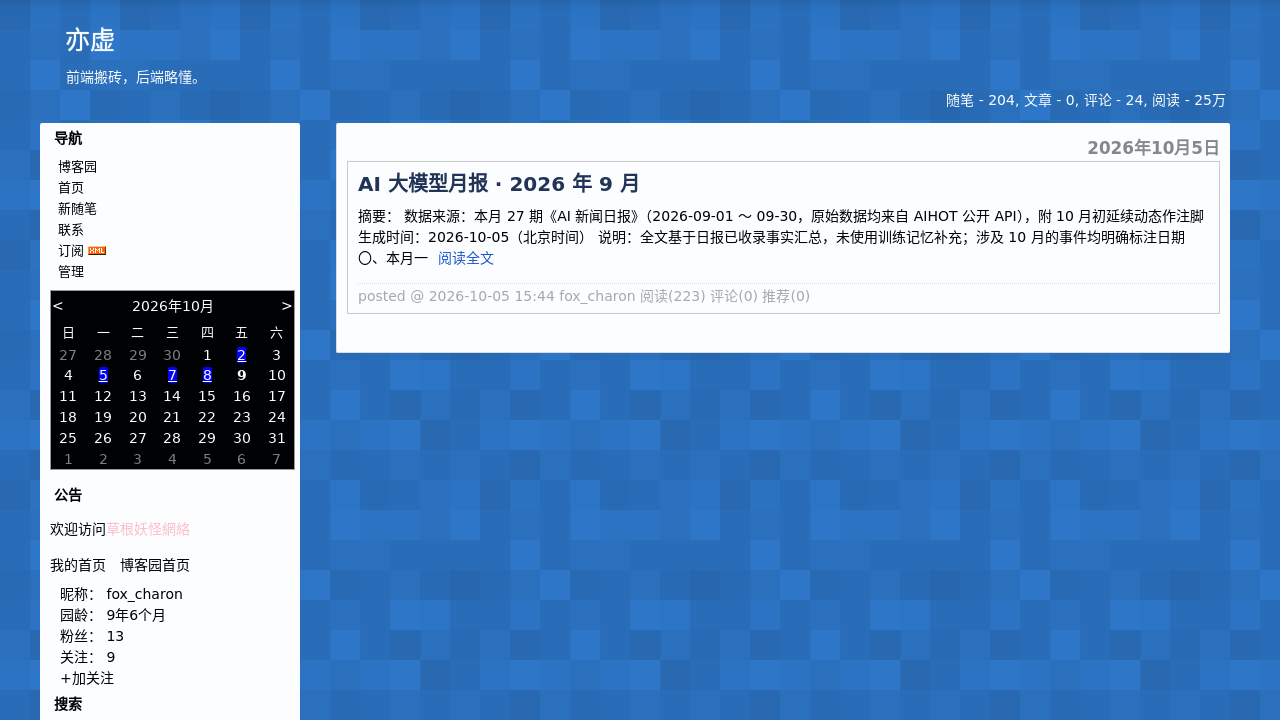The image size is (1280, 720).
Task: Go to previous month in calendar
Action: click(x=58, y=306)
